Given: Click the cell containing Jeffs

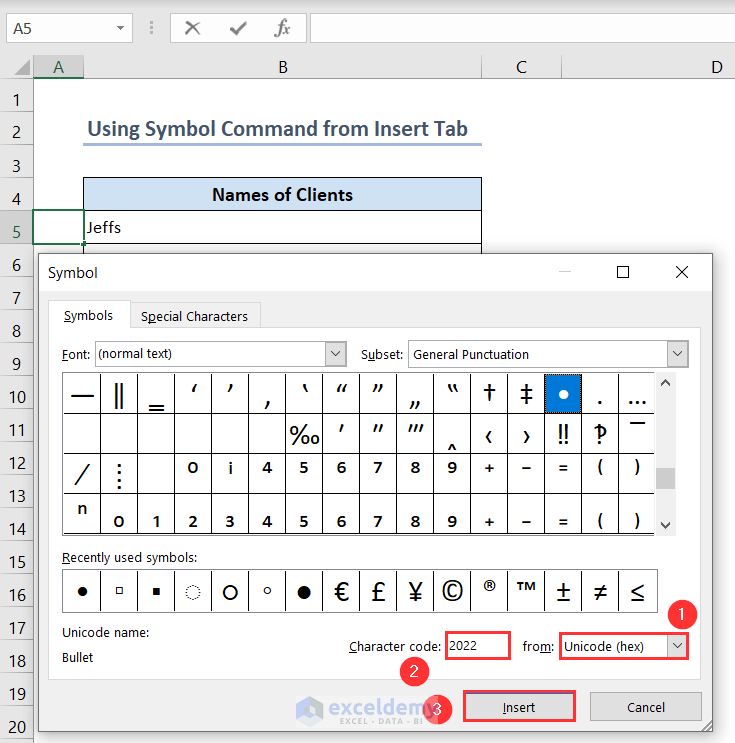Looking at the screenshot, I should pos(282,227).
